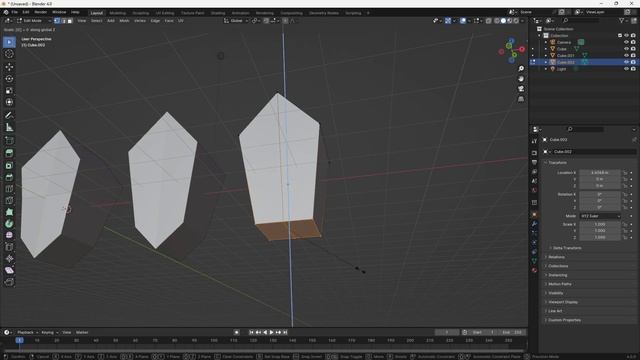Open the Mesh menu in header

click(x=124, y=20)
